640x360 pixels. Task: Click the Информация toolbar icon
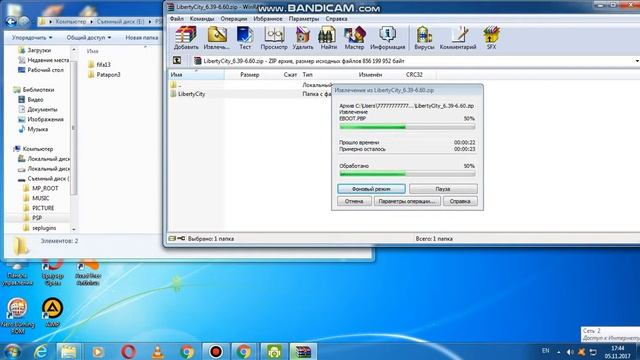coord(387,38)
